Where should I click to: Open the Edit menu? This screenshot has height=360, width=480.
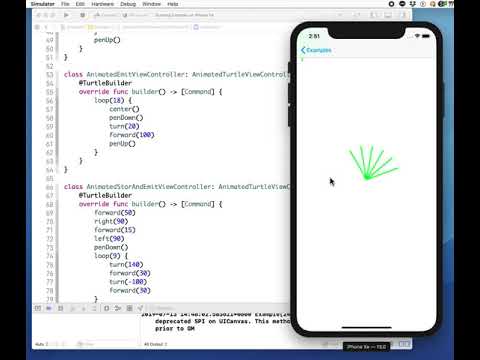[80, 4]
